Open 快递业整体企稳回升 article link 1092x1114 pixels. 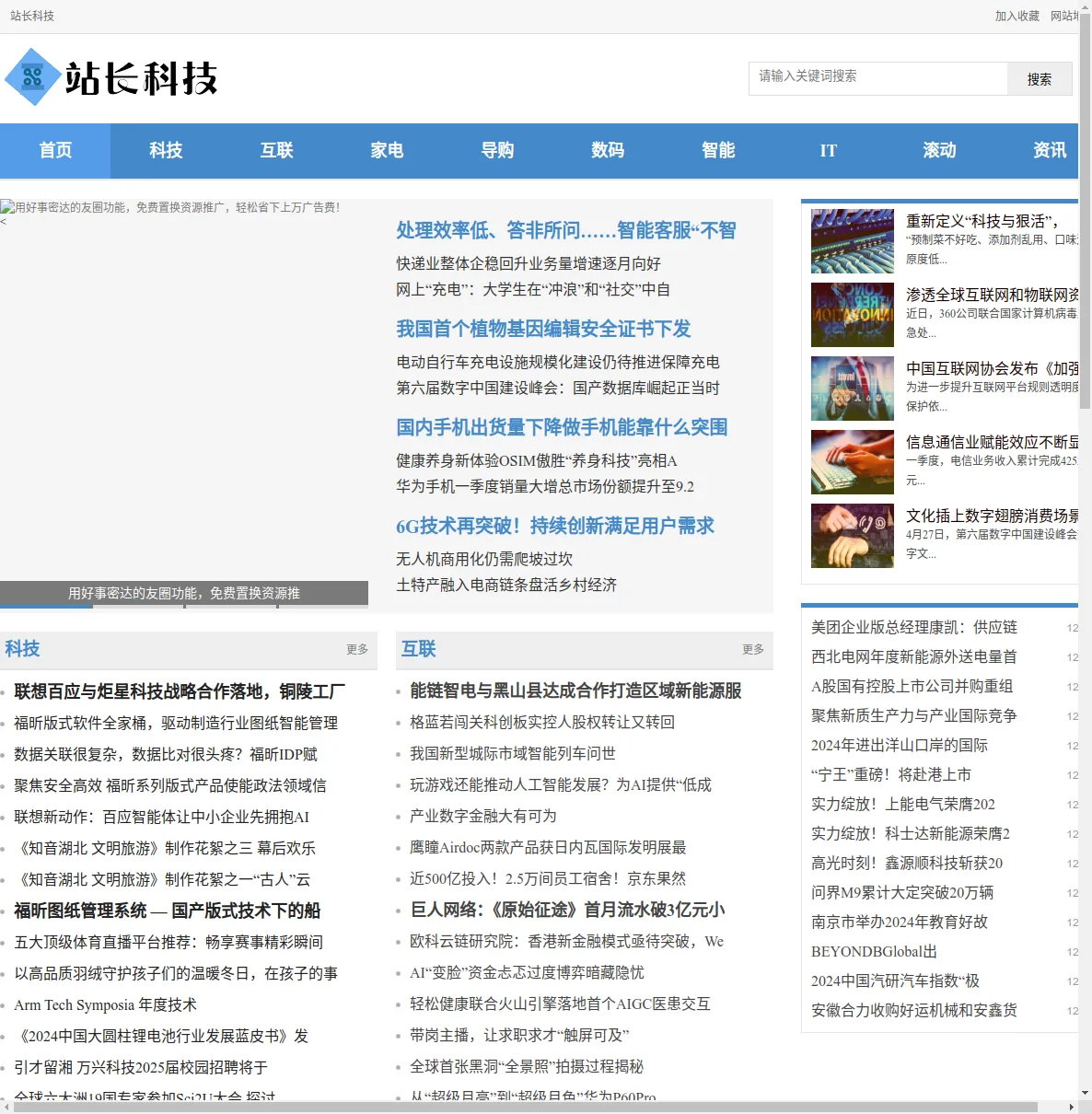tap(529, 263)
